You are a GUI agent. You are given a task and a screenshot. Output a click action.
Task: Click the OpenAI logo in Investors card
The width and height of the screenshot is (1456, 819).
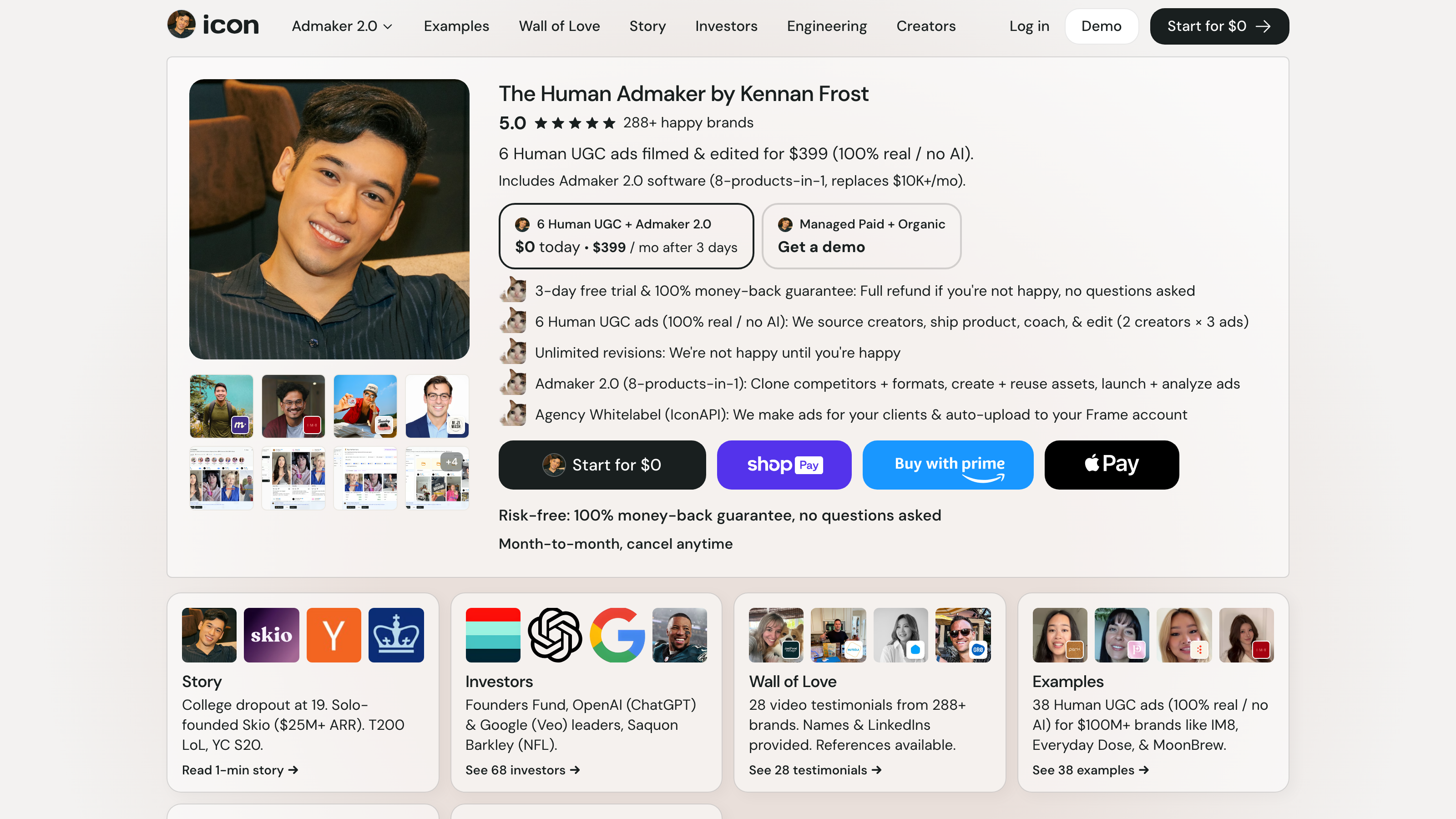point(555,635)
